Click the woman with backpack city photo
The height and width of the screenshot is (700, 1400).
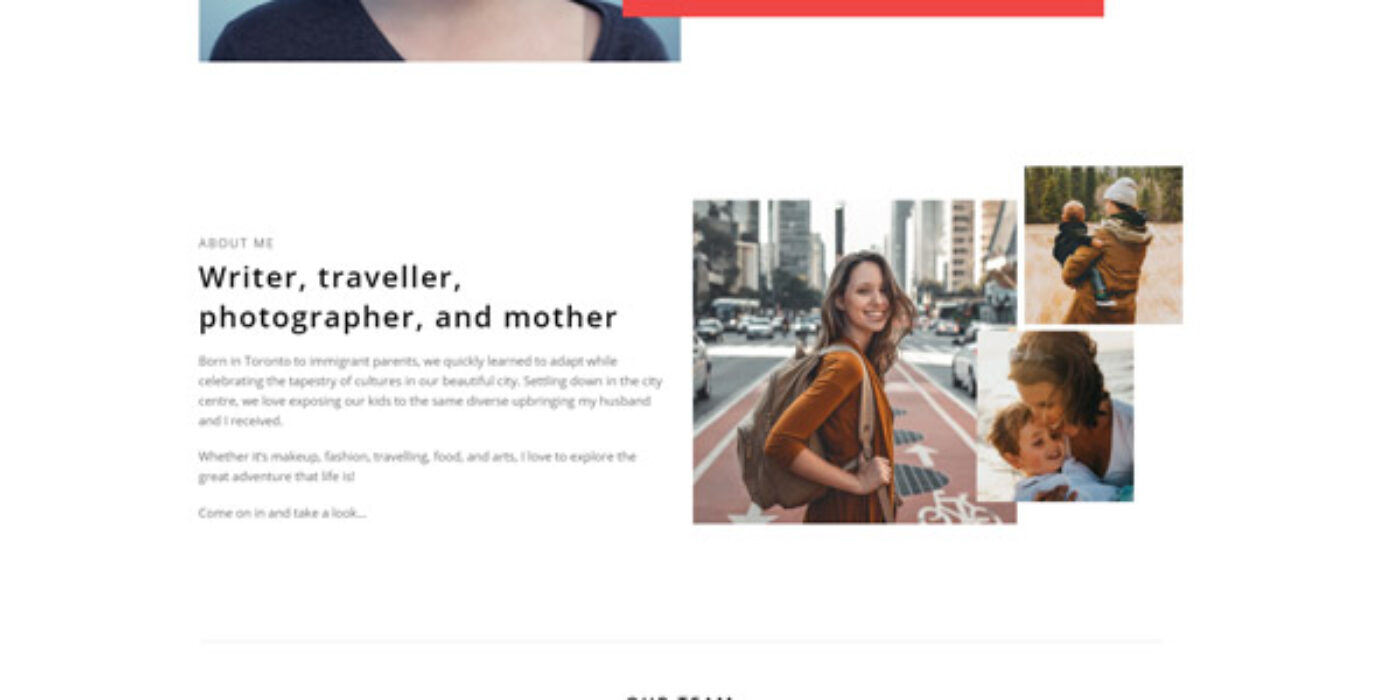855,362
